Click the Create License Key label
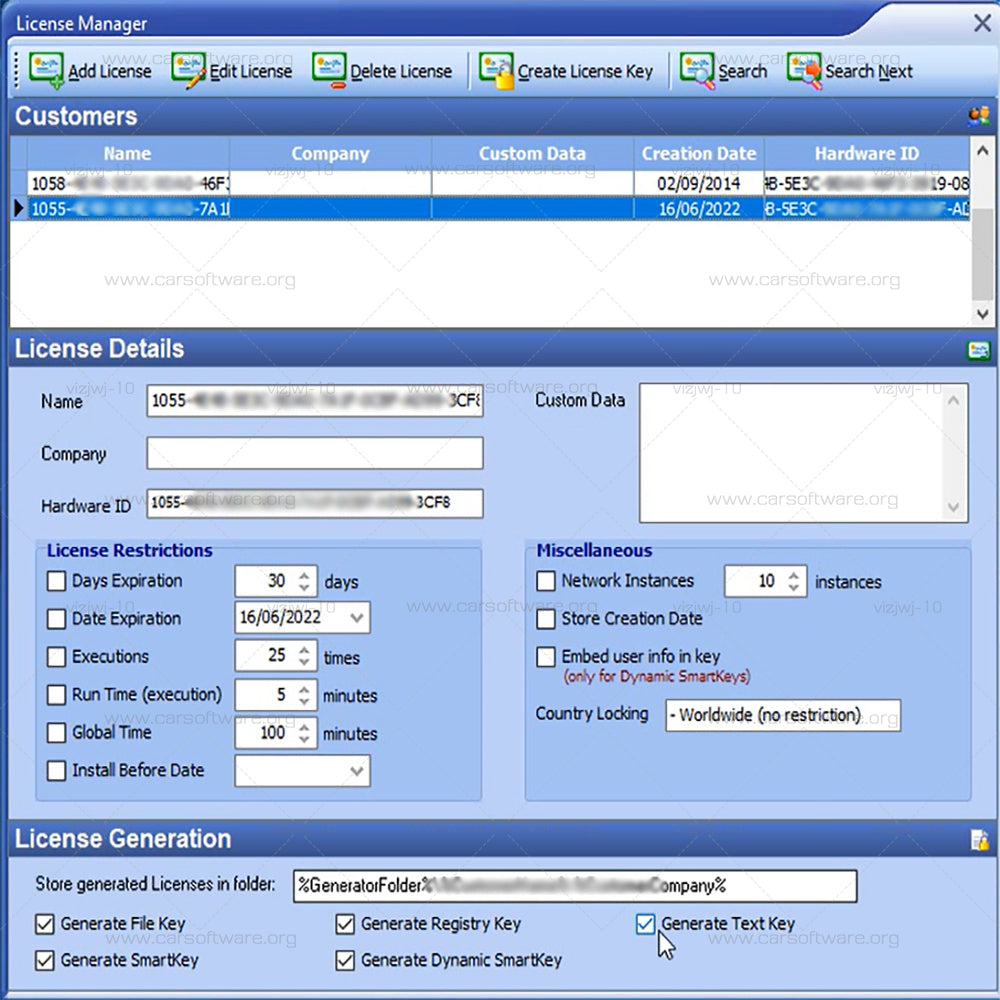This screenshot has width=1000, height=1000. [585, 71]
